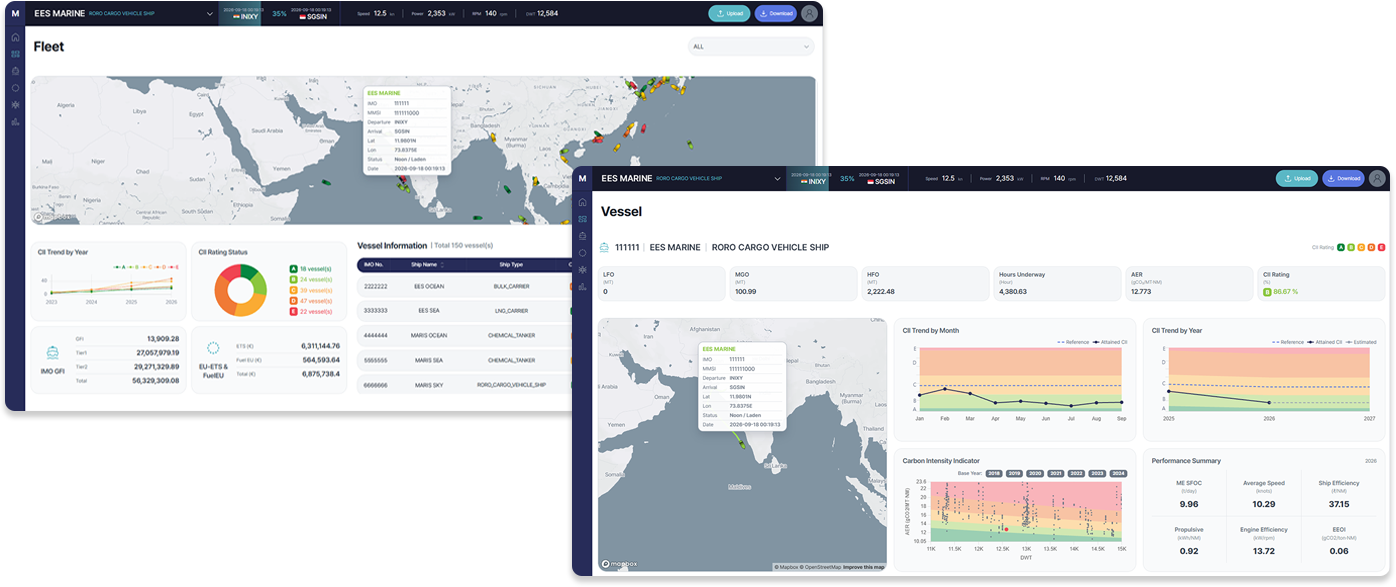The image size is (1396, 587).
Task: Open the ALL filter dropdown in the Fleet window
Action: pos(751,46)
